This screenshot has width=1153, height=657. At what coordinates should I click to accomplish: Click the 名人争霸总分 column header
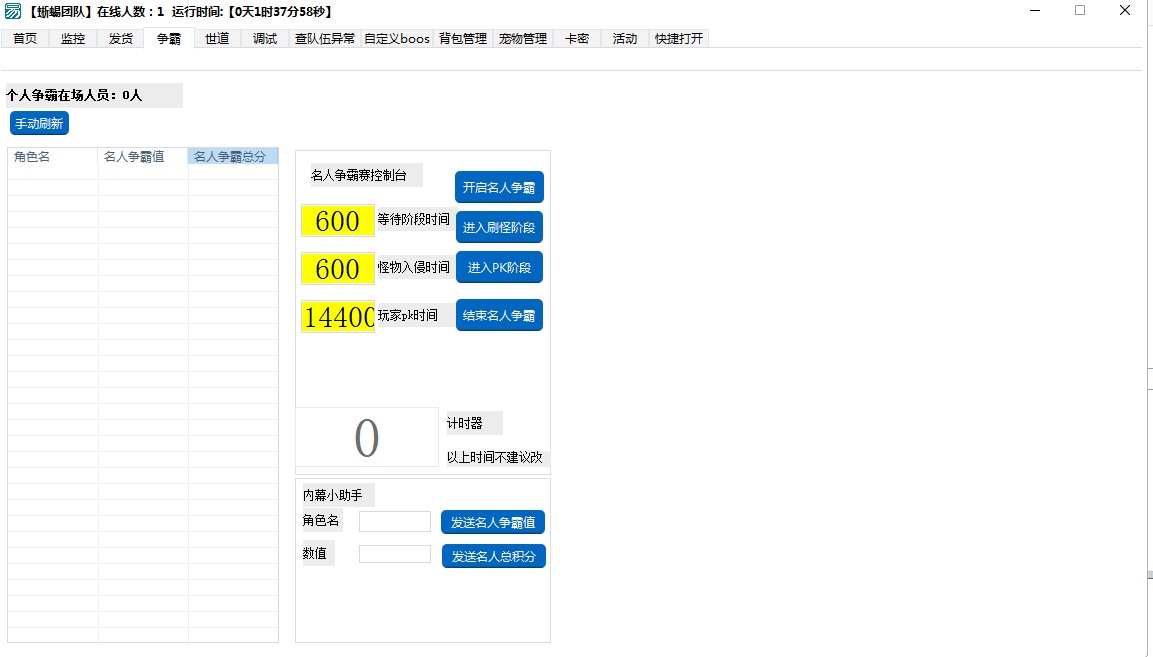[x=232, y=157]
